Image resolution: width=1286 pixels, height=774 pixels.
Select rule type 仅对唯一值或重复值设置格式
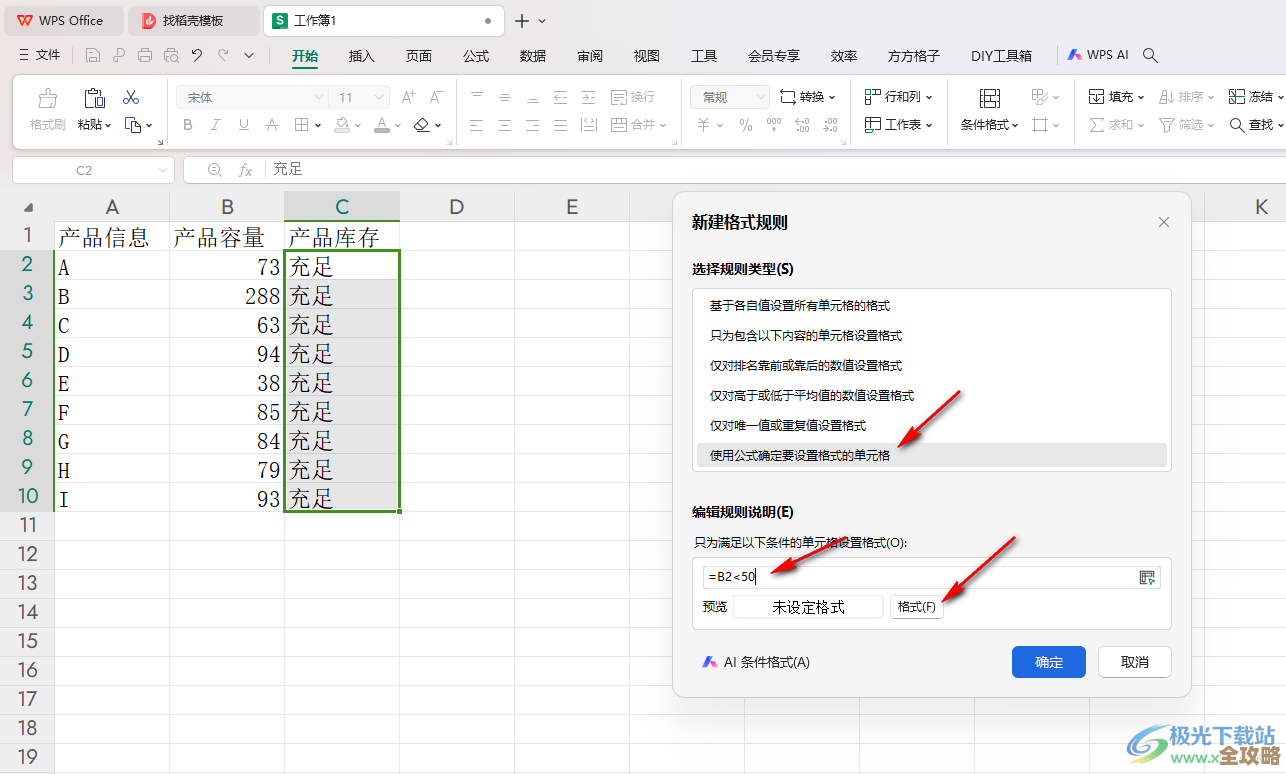[790, 424]
